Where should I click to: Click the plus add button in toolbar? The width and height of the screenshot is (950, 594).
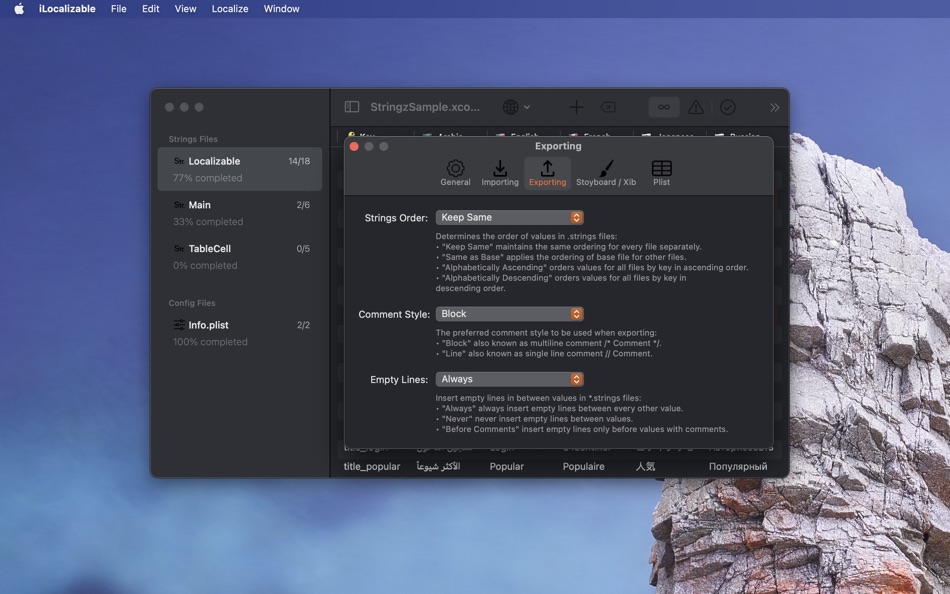coord(576,107)
